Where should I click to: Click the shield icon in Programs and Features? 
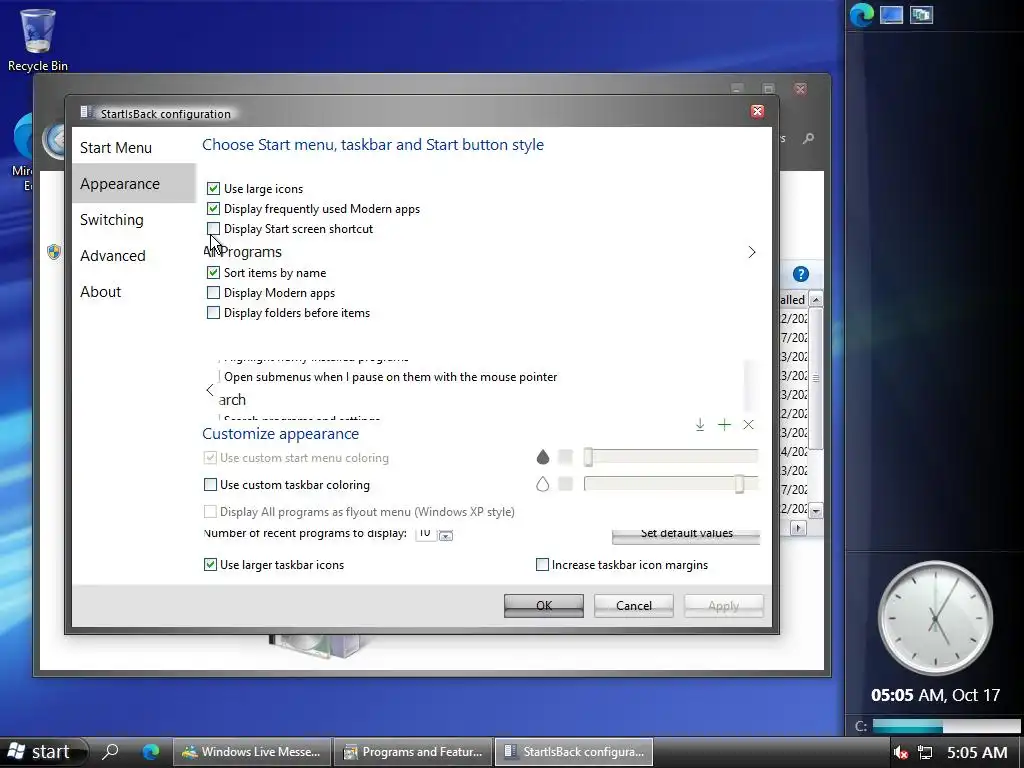tap(54, 252)
